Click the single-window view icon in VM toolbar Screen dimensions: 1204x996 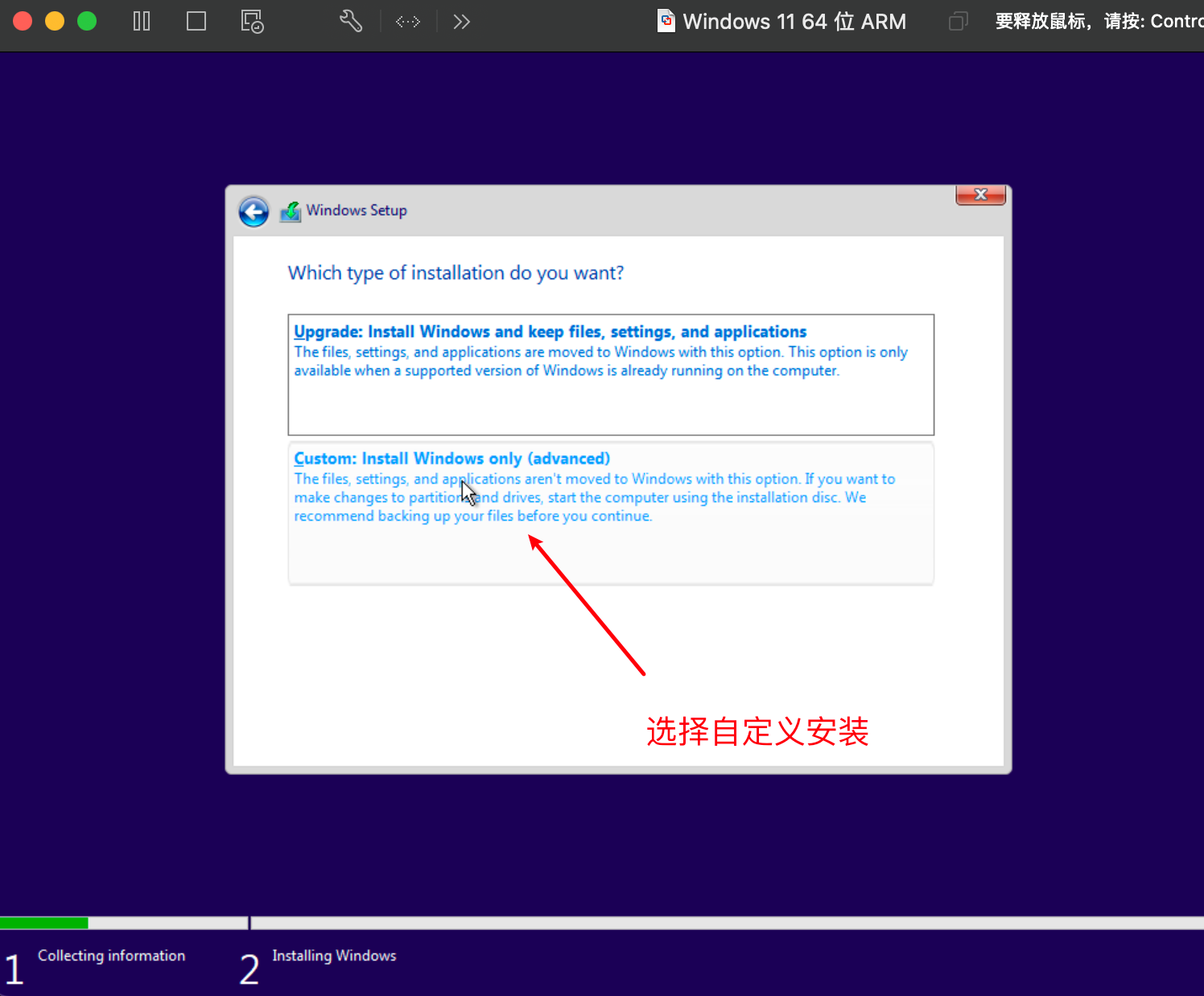coord(196,21)
